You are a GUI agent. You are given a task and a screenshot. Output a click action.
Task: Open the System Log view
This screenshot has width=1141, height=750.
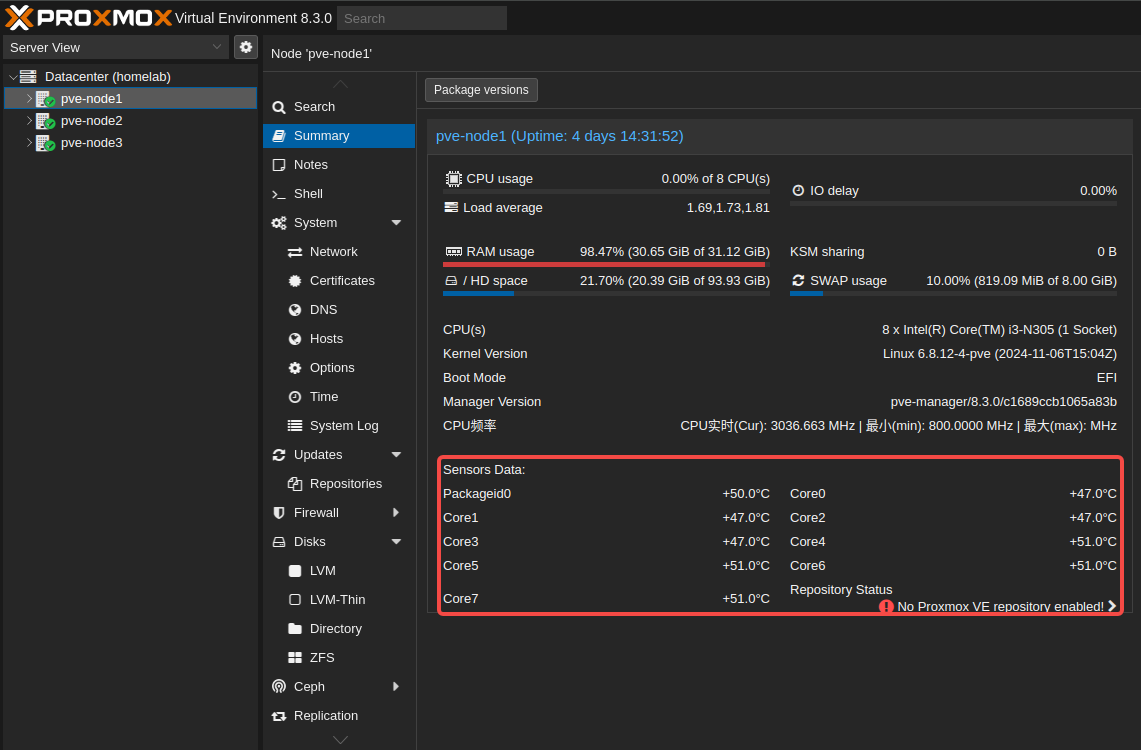click(346, 425)
